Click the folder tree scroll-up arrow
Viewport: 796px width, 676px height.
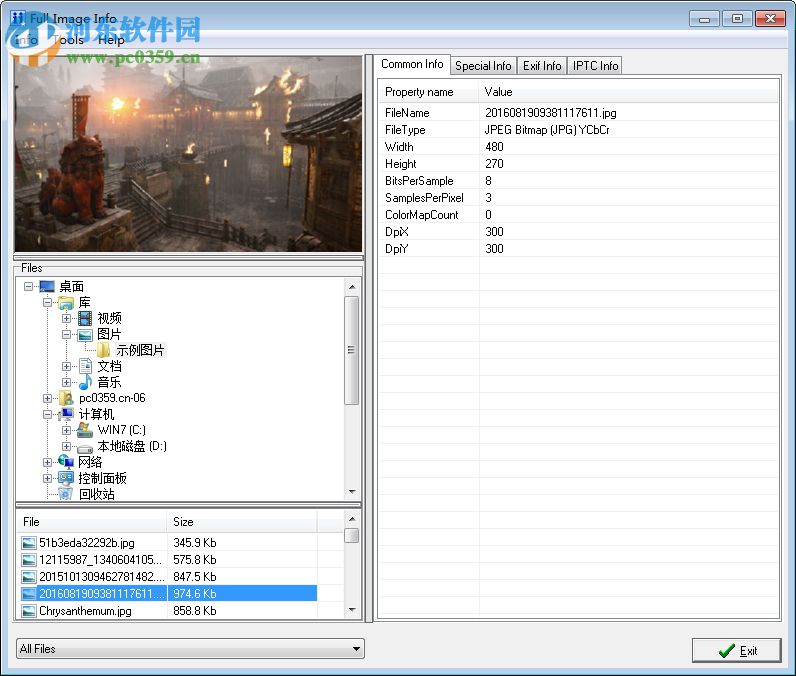(x=352, y=287)
